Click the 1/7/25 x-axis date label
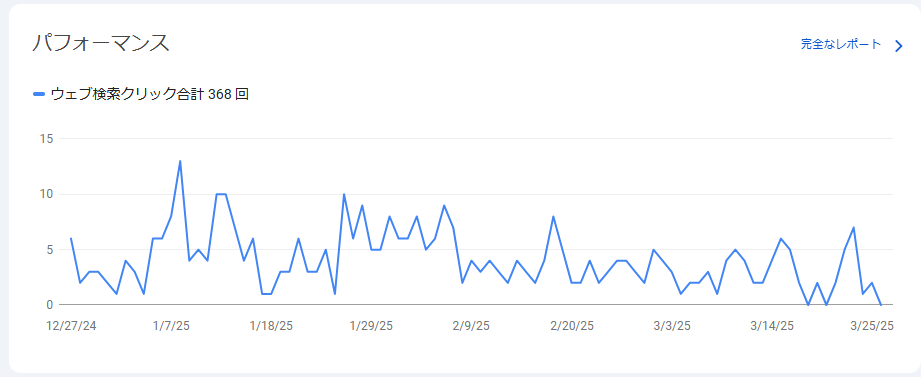921x377 pixels. tap(170, 326)
